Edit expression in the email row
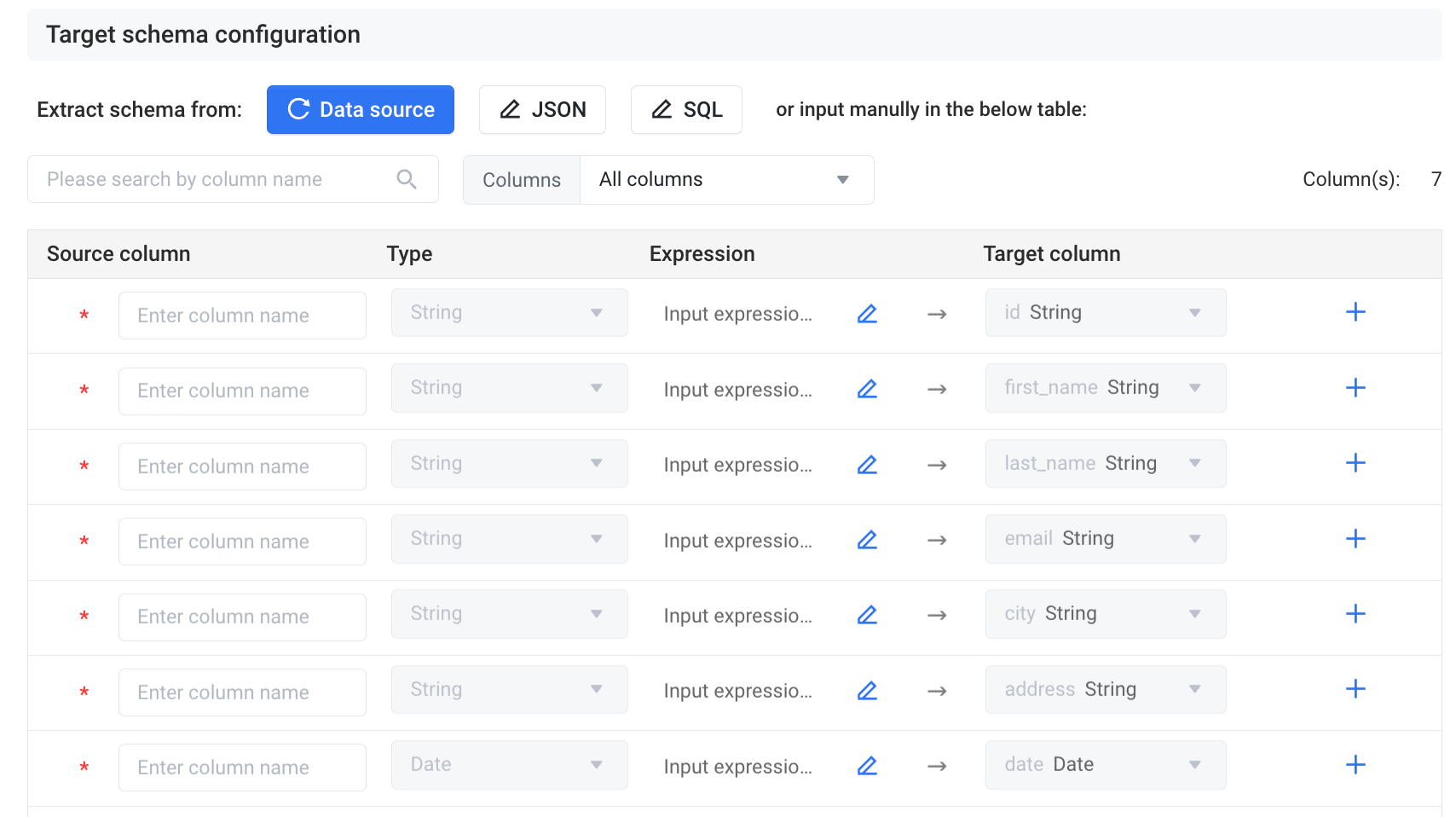This screenshot has height=817, width=1456. click(867, 540)
